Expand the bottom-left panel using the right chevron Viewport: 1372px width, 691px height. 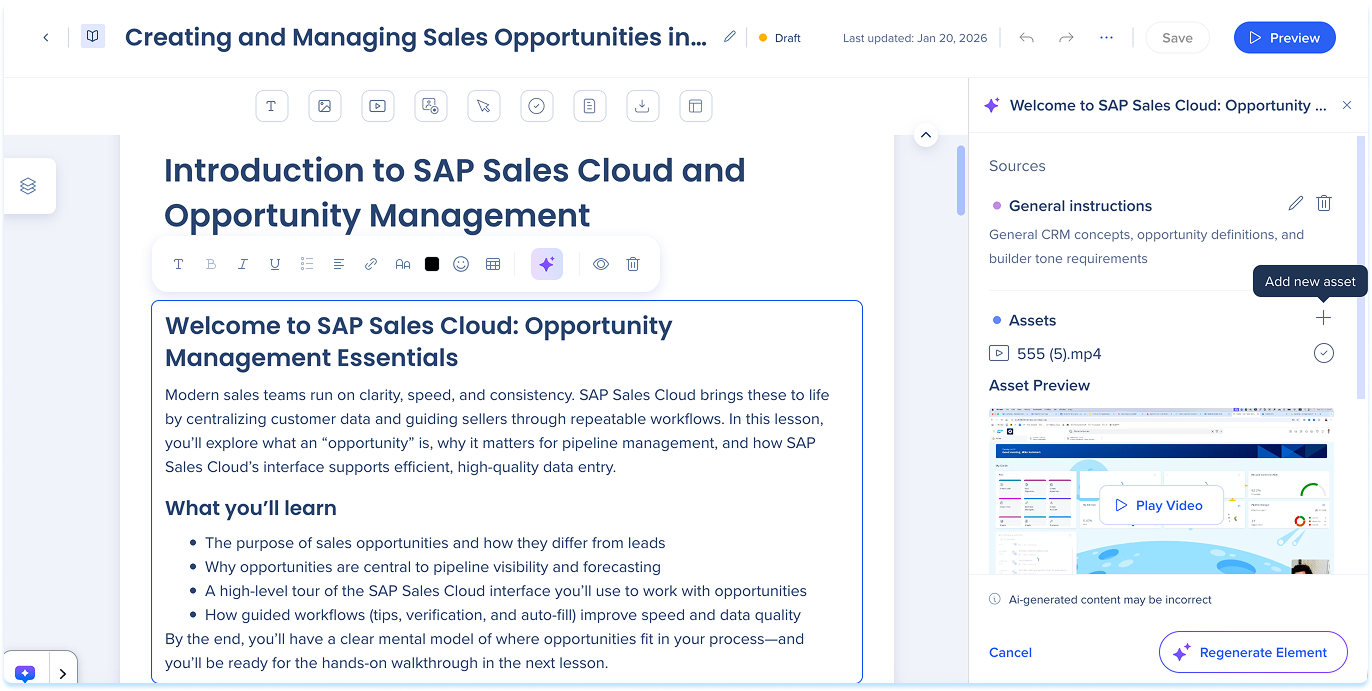tap(62, 674)
